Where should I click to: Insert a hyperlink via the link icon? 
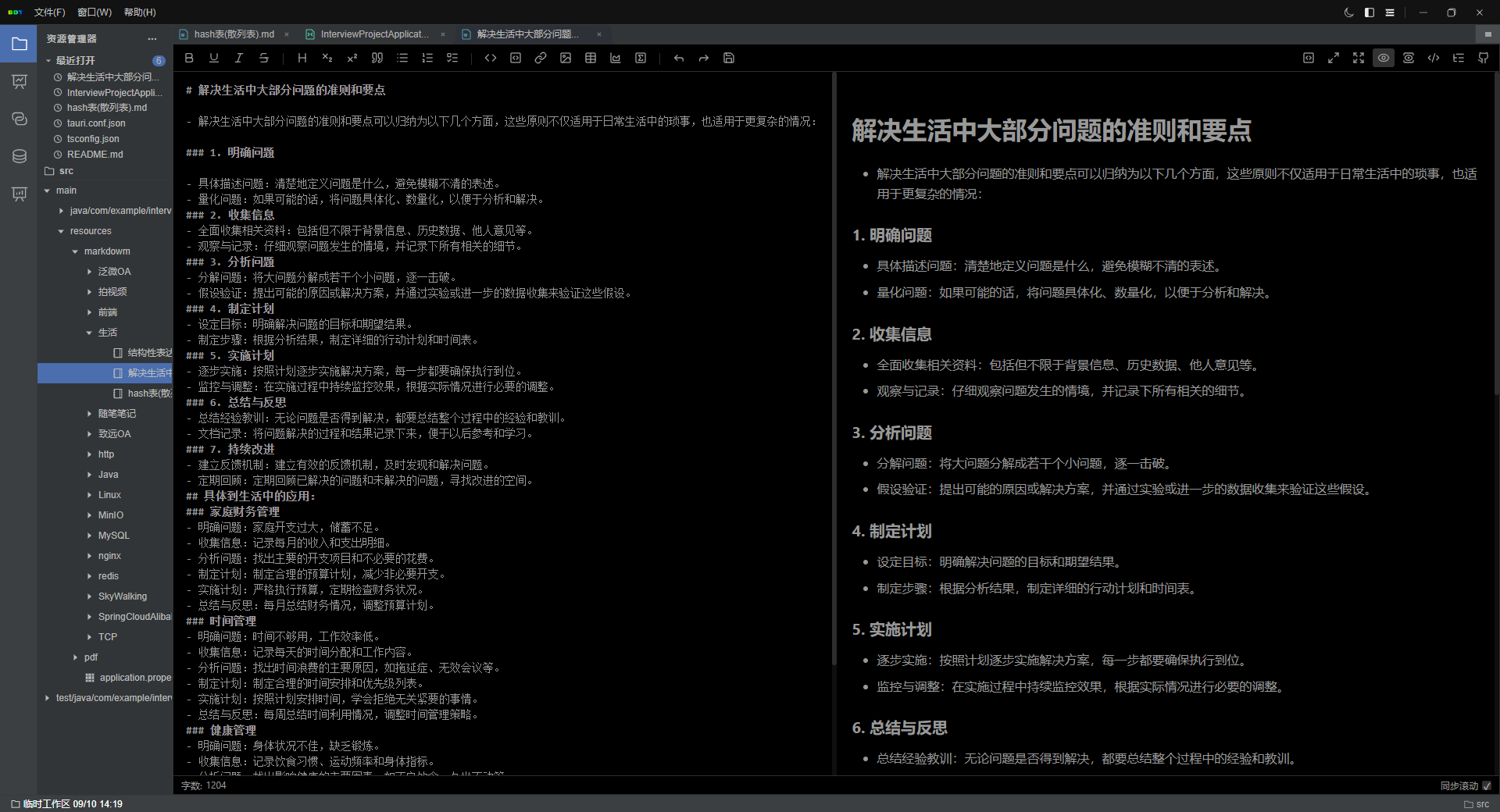pyautogui.click(x=541, y=58)
